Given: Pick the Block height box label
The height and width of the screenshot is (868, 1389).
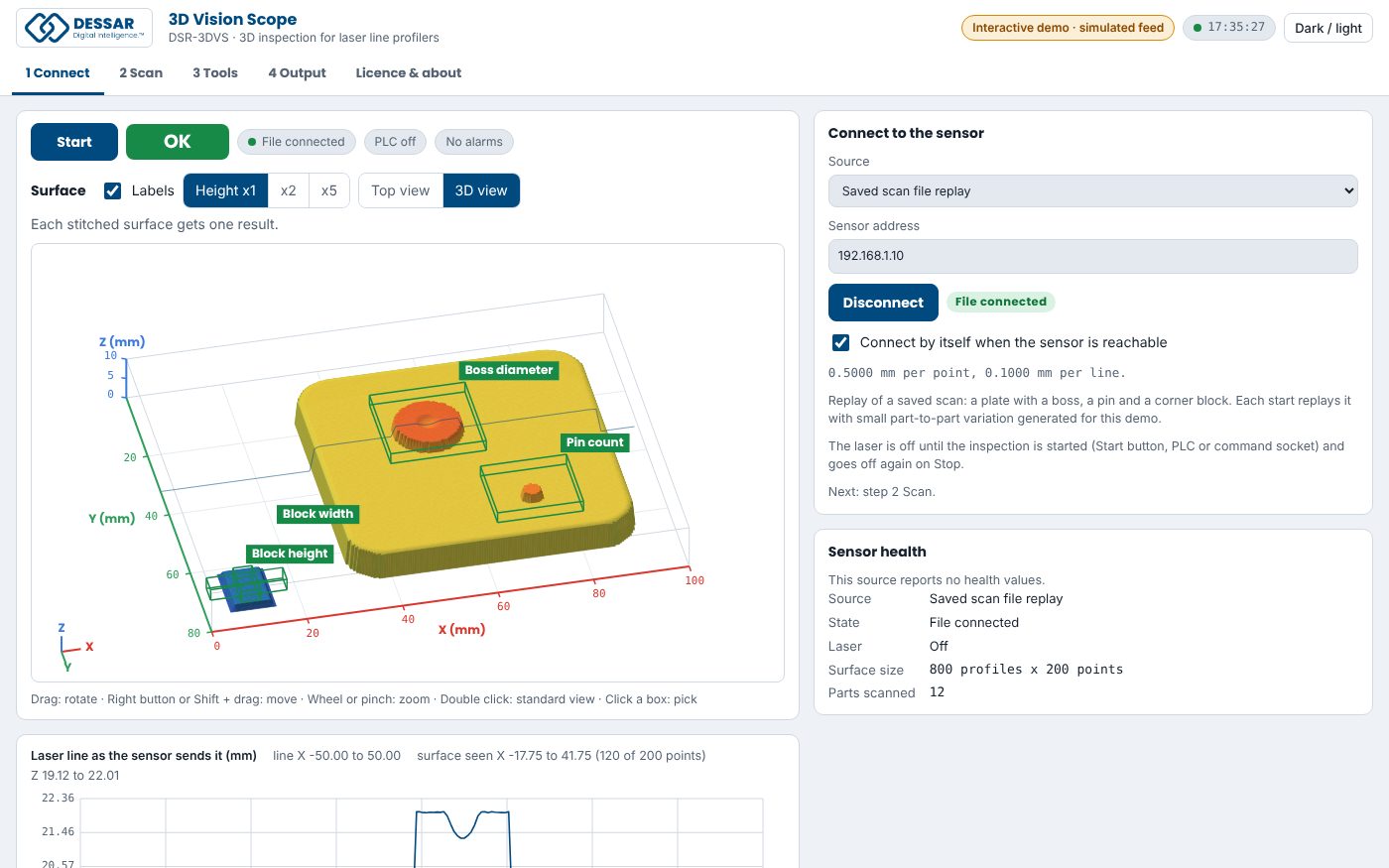Looking at the screenshot, I should coord(290,554).
